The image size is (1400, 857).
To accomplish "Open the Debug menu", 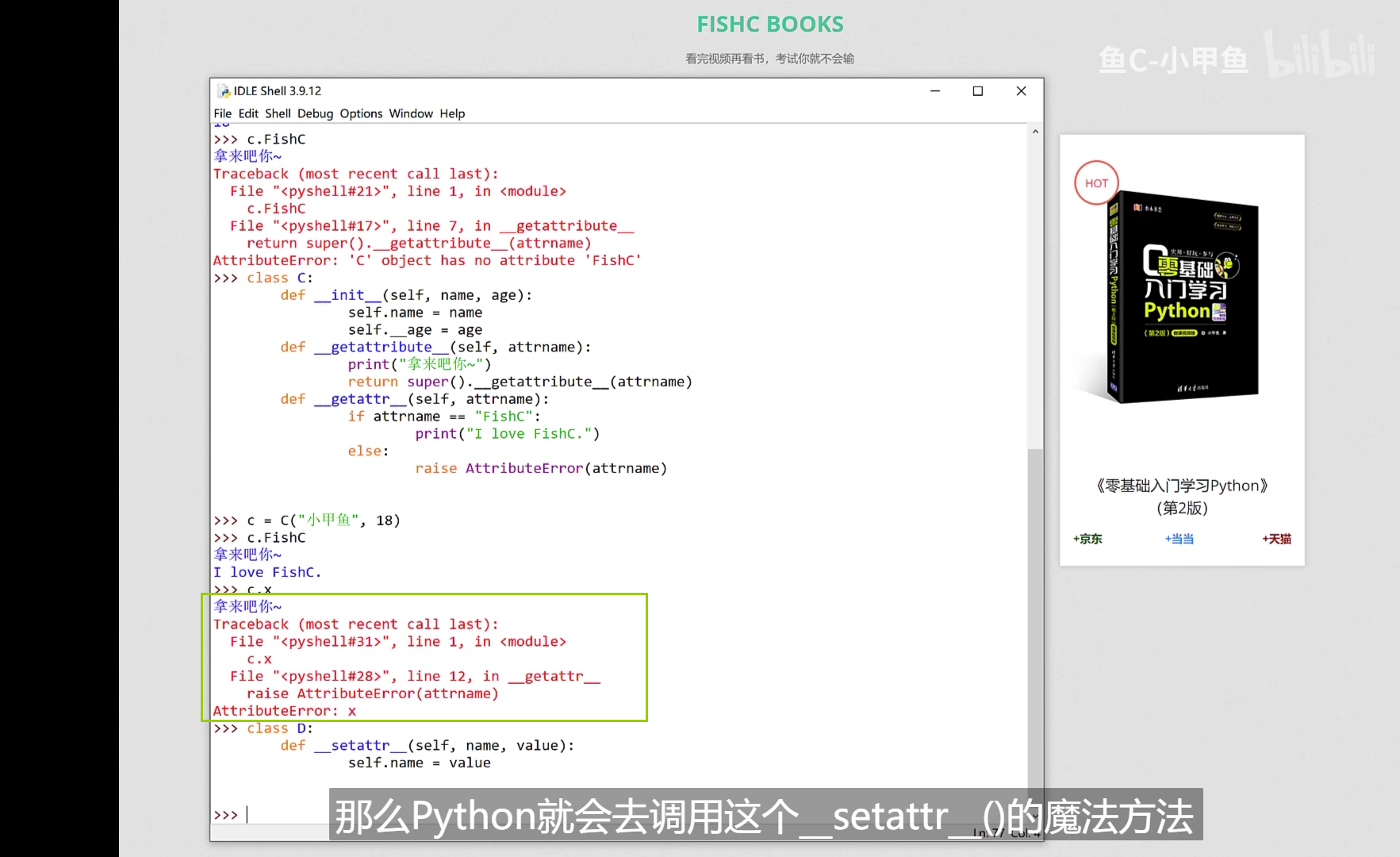I will click(315, 113).
